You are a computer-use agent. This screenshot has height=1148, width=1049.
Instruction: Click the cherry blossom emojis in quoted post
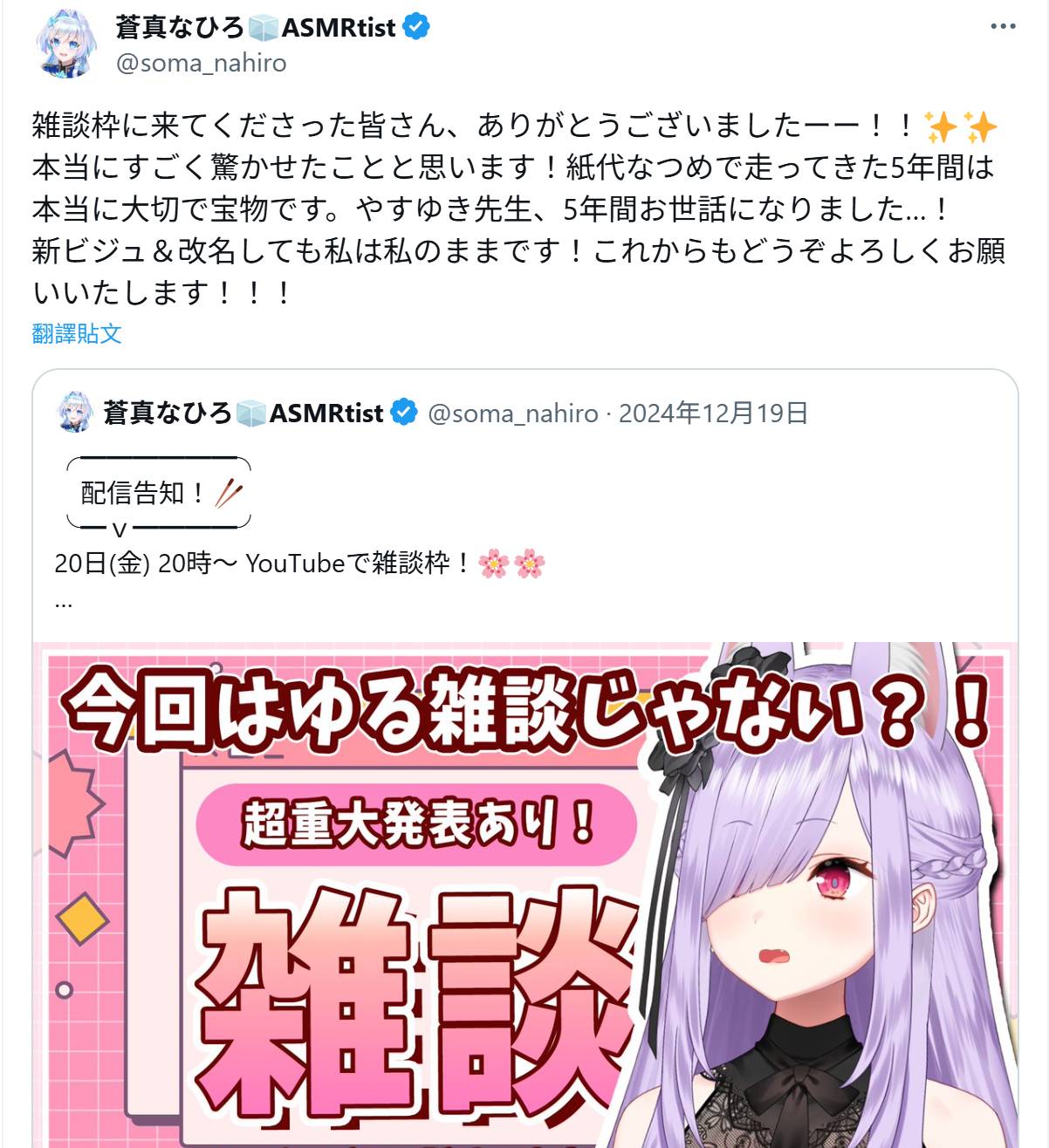(x=512, y=564)
